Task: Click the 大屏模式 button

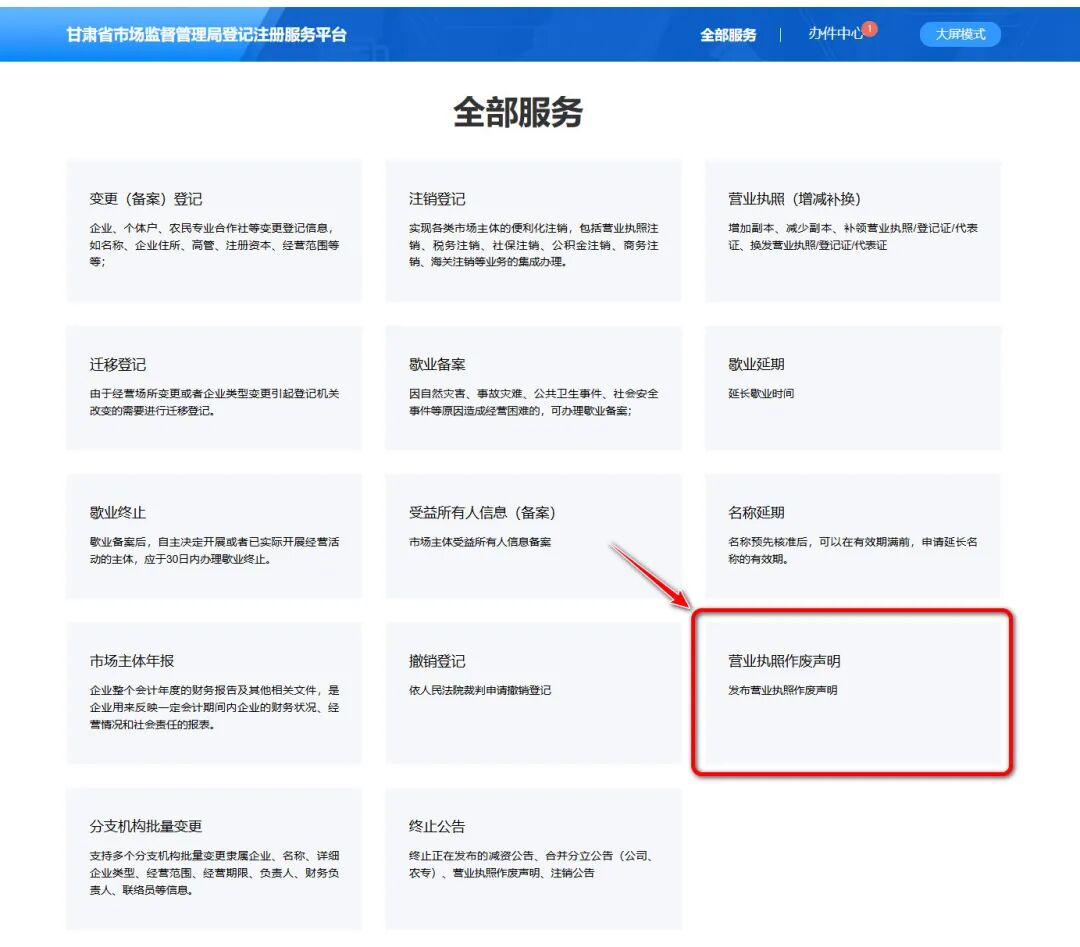Action: click(959, 33)
